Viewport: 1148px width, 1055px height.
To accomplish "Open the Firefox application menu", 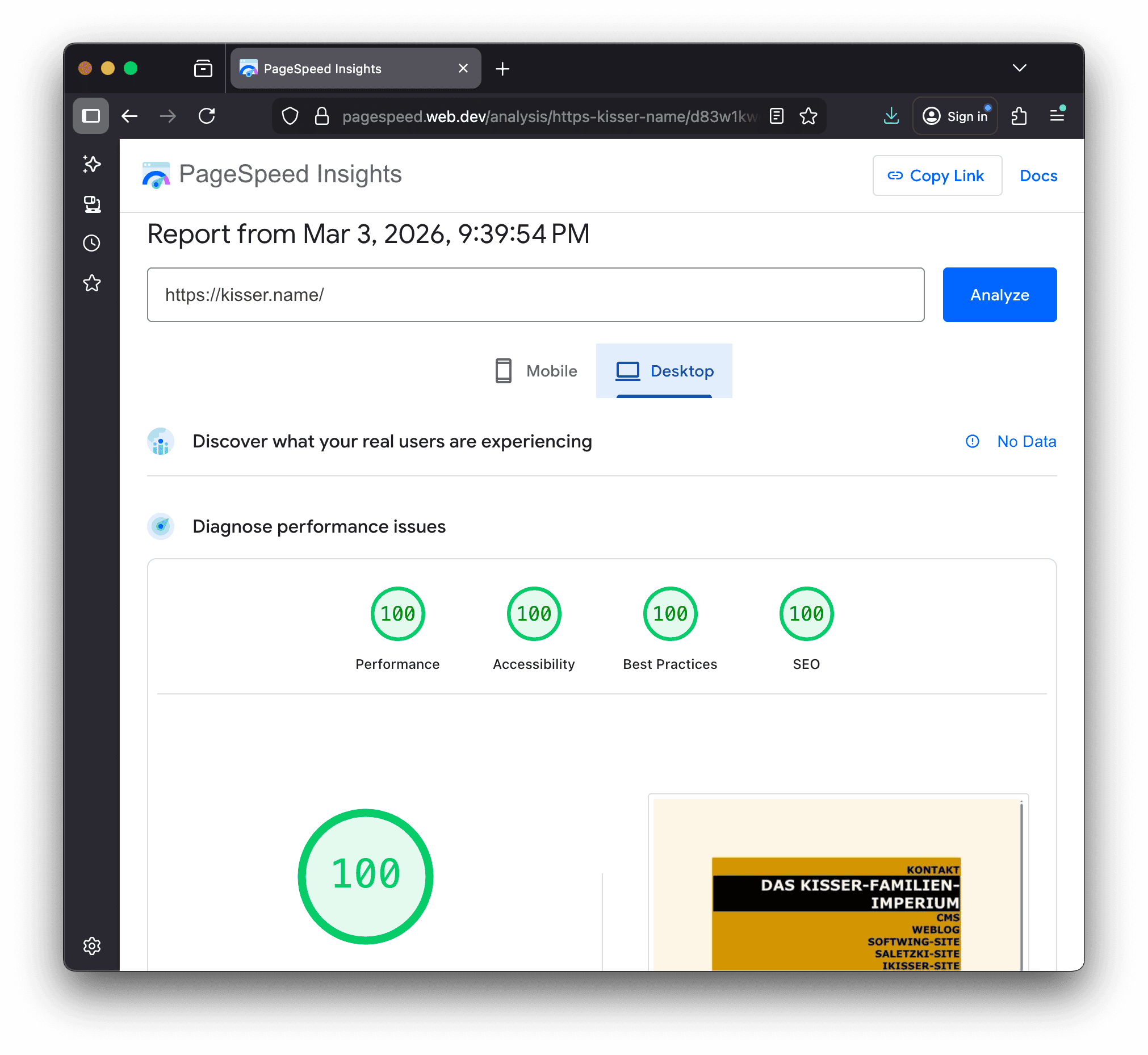I will click(x=1057, y=116).
